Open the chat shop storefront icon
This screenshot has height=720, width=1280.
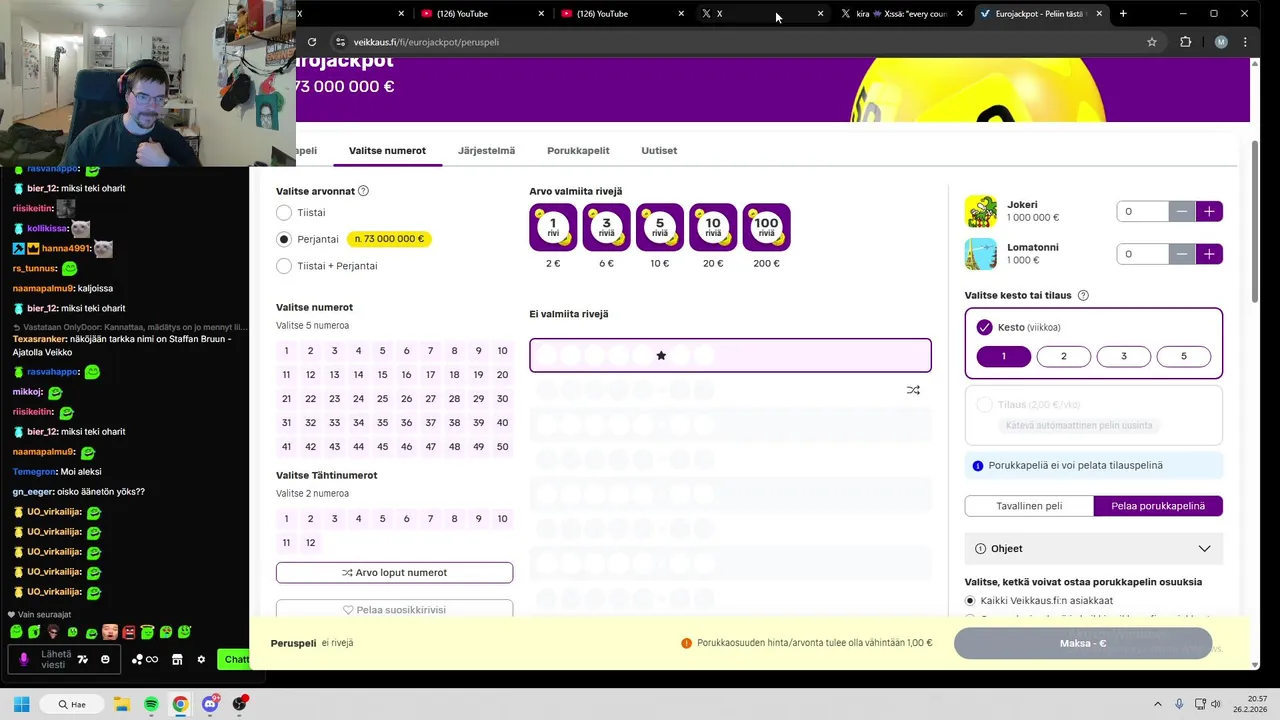tap(177, 659)
